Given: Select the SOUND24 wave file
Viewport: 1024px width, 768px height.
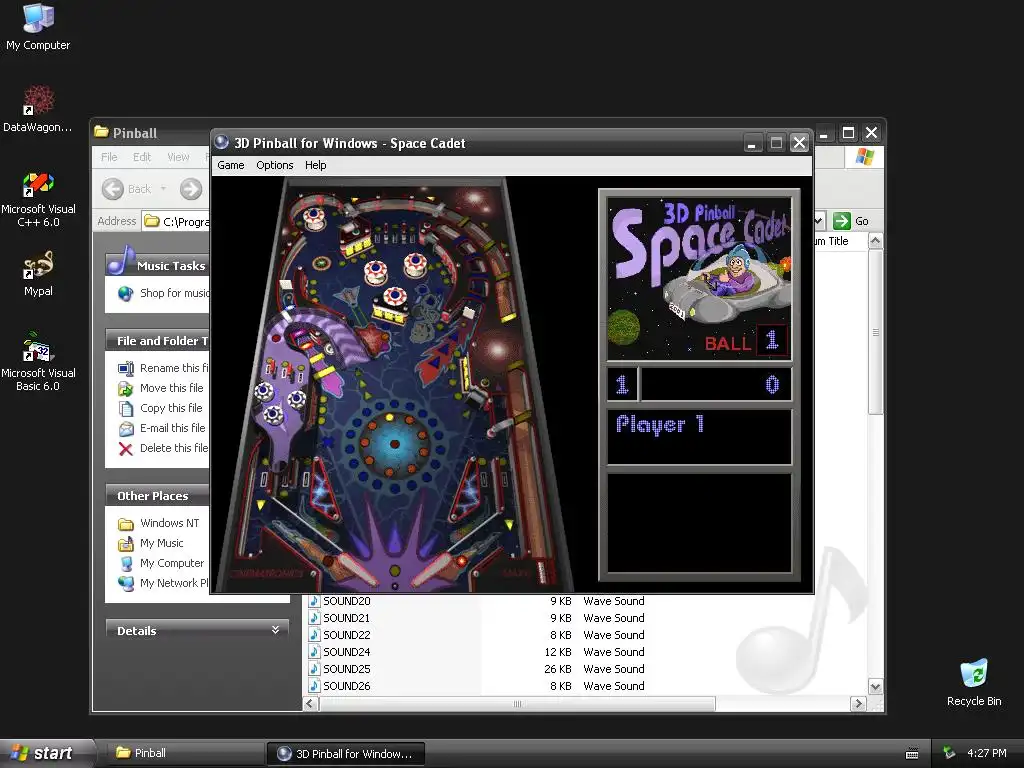Looking at the screenshot, I should point(347,652).
